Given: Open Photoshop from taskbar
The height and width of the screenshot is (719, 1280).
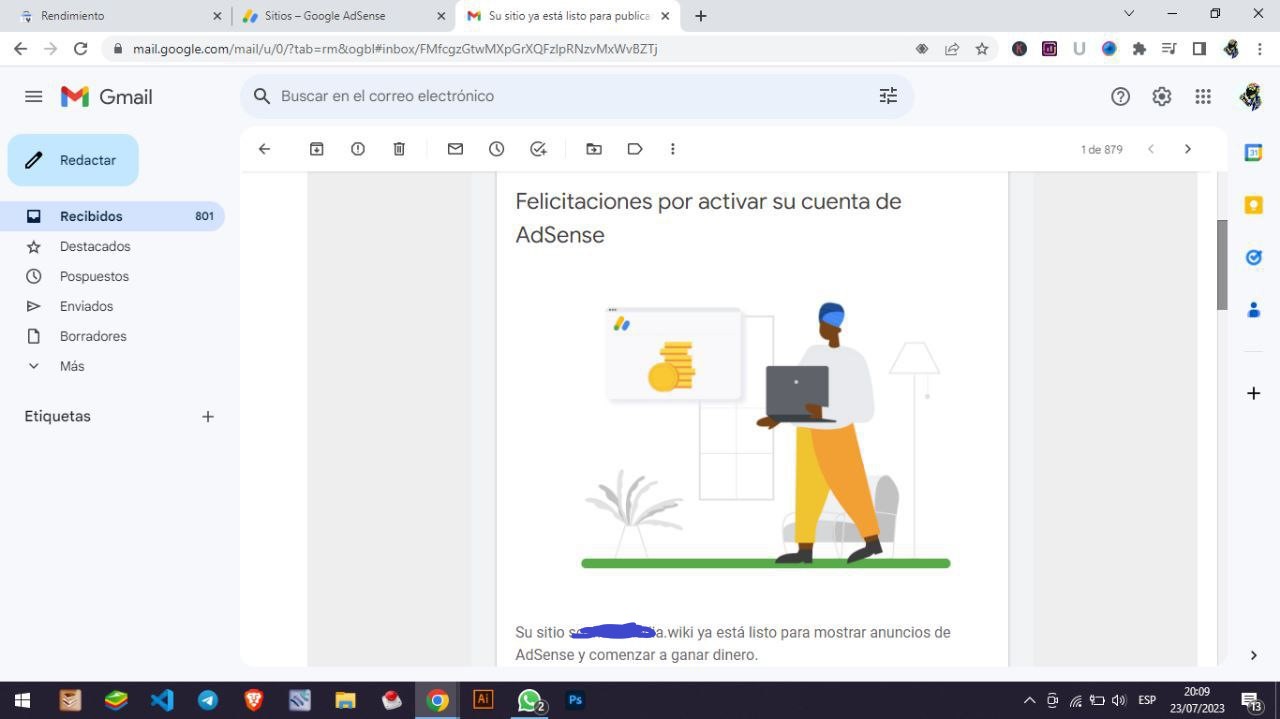Looking at the screenshot, I should click(x=575, y=700).
